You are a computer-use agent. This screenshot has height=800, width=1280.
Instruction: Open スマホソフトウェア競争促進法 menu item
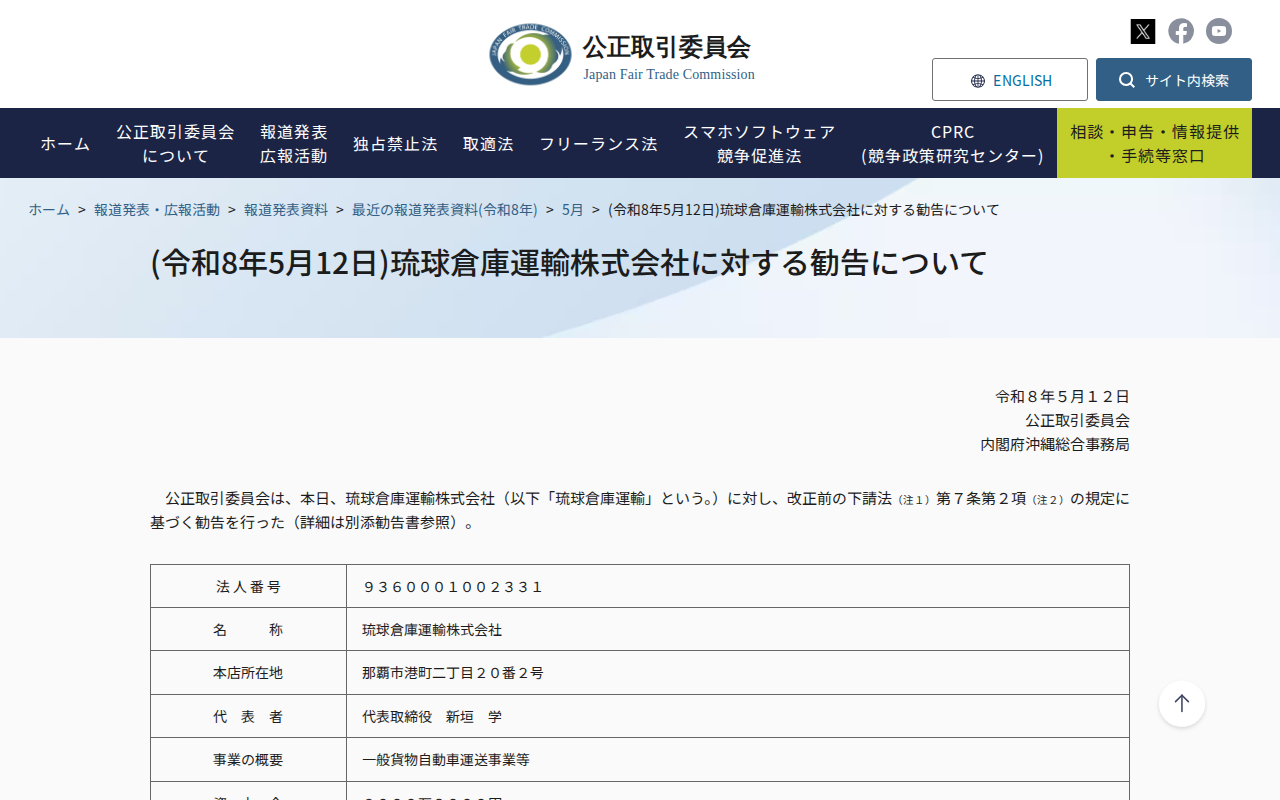759,144
